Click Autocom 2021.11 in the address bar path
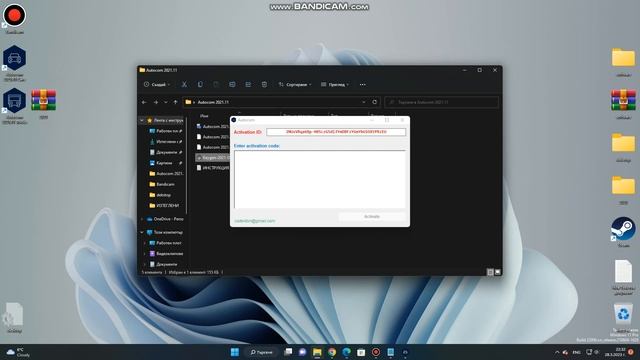Image resolution: width=640 pixels, height=360 pixels. pos(213,102)
